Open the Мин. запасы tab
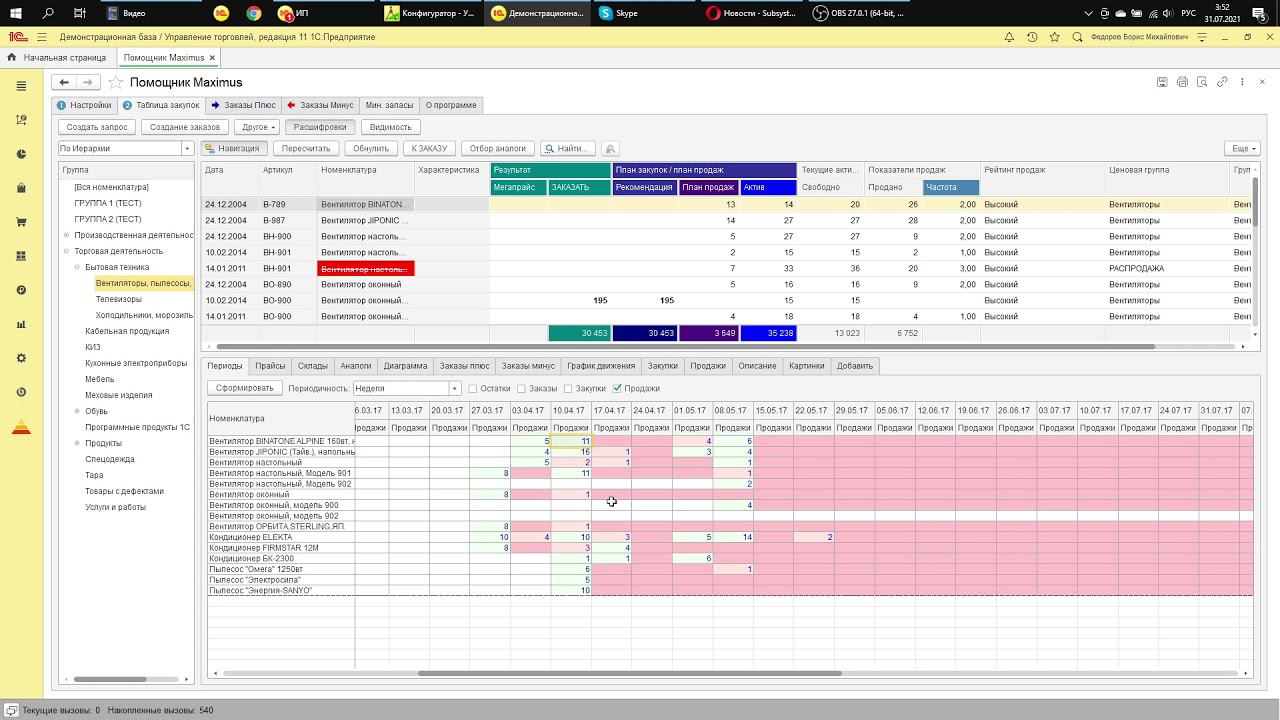This screenshot has width=1280, height=720. pos(389,105)
